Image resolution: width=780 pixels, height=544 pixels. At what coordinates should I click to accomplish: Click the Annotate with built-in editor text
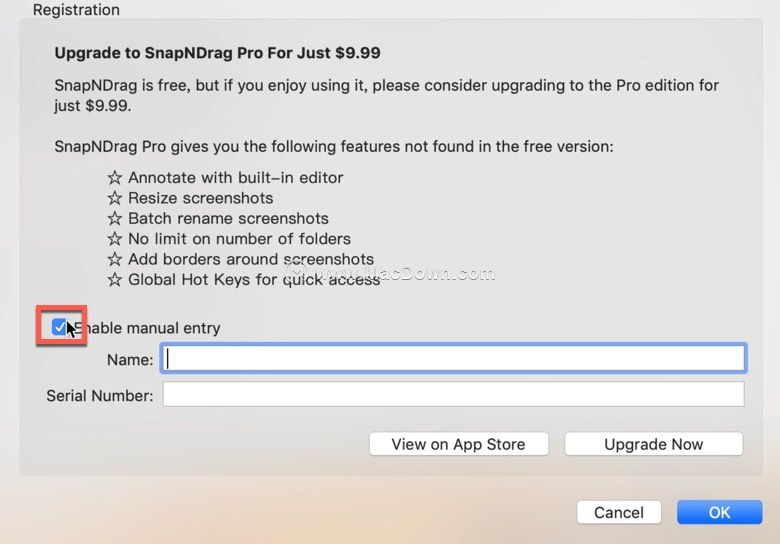coord(236,178)
